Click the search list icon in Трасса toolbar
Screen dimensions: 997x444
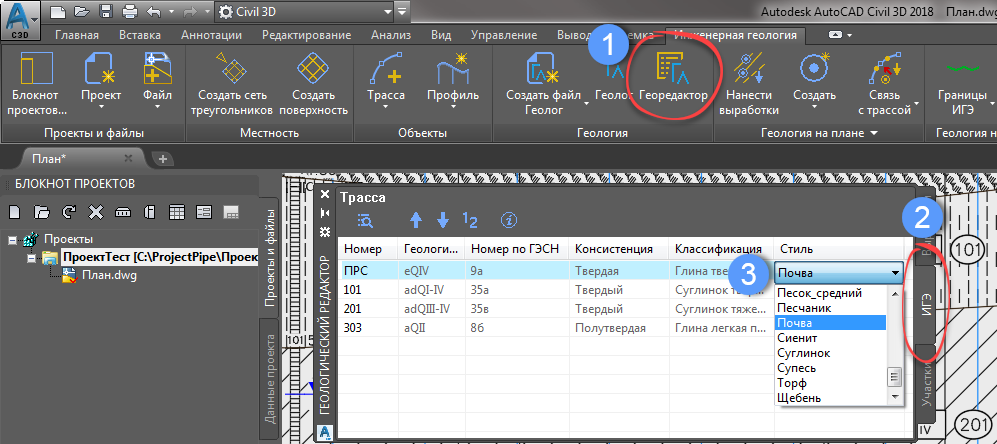coord(366,220)
